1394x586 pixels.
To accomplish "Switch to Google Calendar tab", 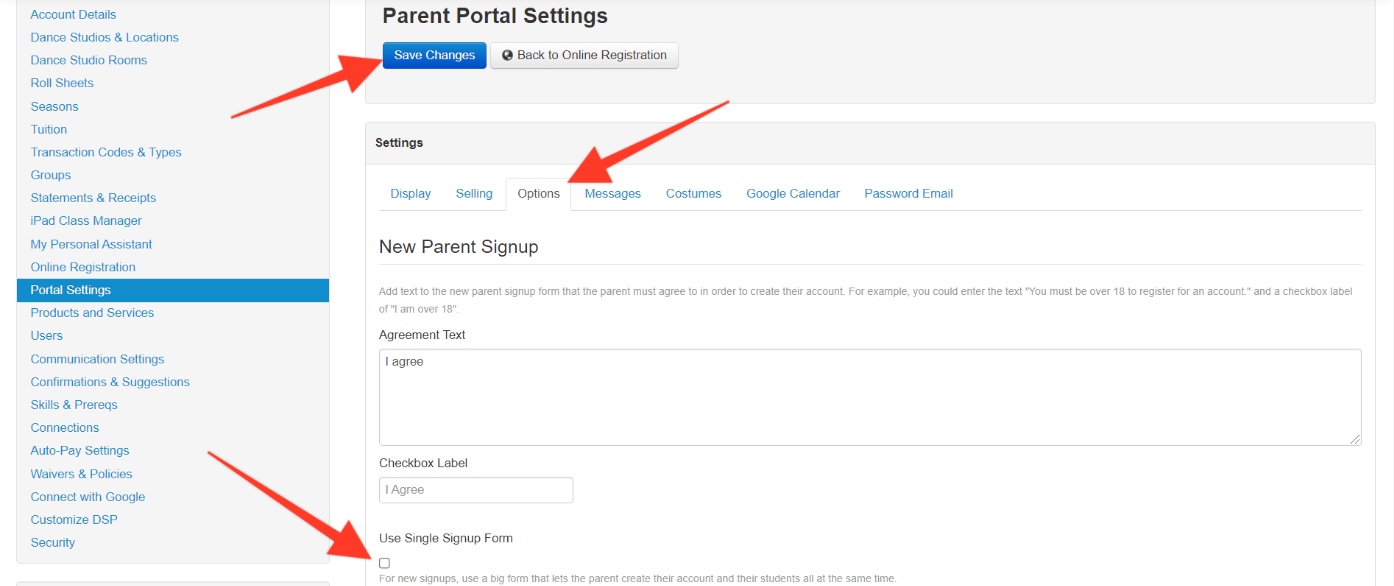I will (793, 194).
